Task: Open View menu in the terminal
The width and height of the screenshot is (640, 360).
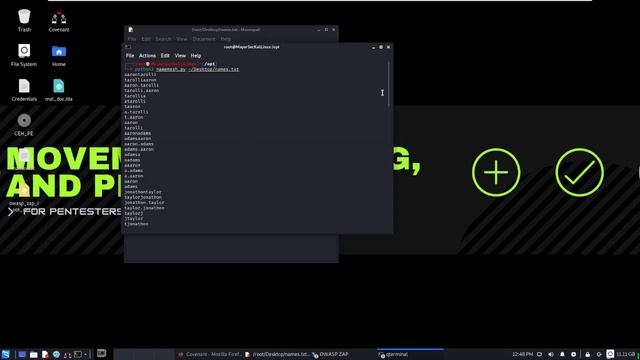Action: click(x=180, y=56)
